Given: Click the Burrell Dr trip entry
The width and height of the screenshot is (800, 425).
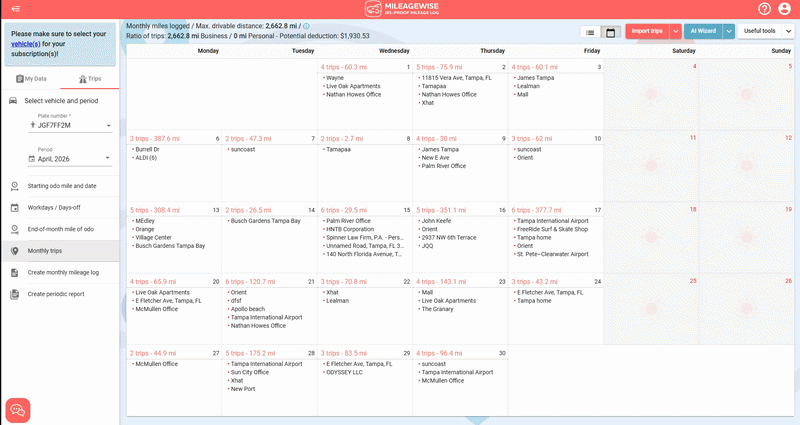Looking at the screenshot, I should click(x=147, y=149).
